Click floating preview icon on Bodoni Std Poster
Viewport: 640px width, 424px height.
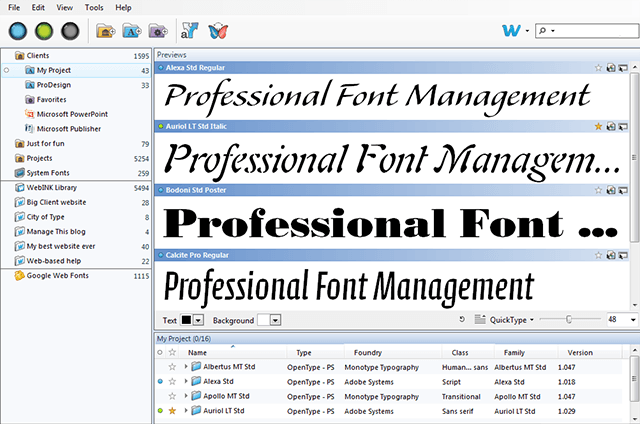(623, 190)
